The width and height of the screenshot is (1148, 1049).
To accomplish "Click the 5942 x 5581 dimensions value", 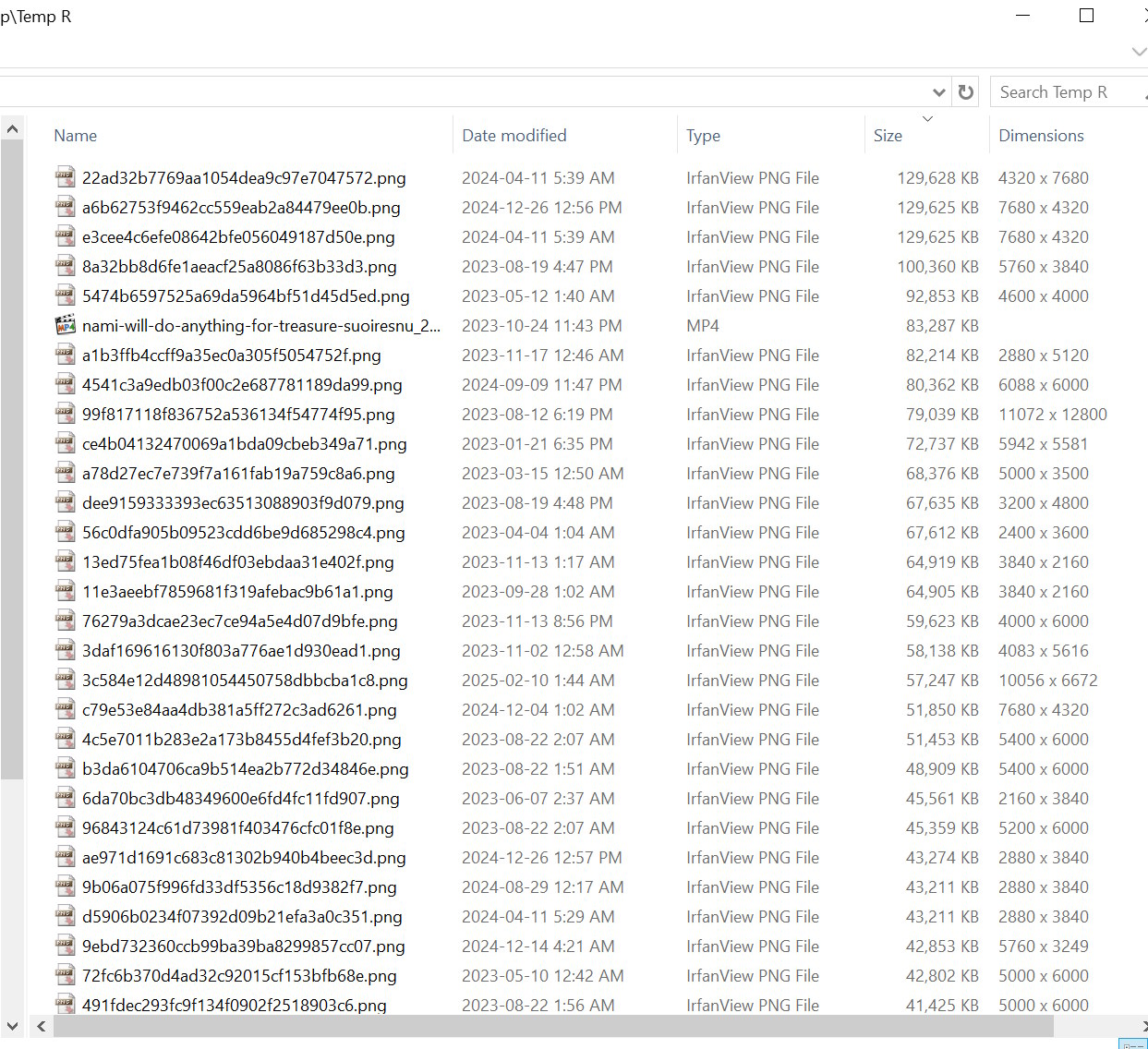I will pos(1043,444).
